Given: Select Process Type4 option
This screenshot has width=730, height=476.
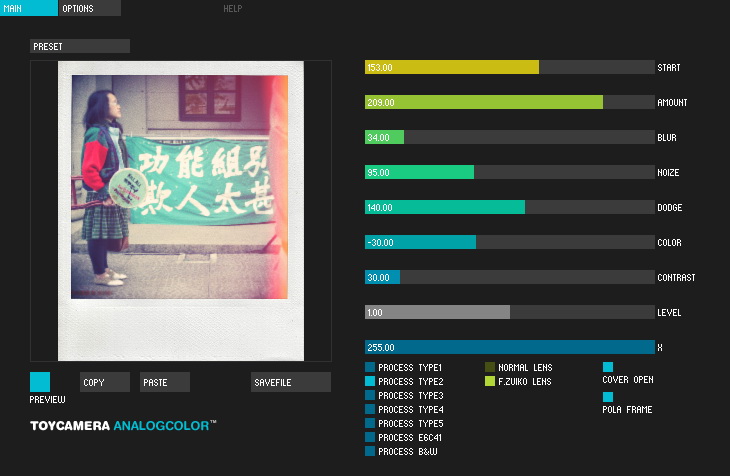Looking at the screenshot, I should (x=404, y=409).
